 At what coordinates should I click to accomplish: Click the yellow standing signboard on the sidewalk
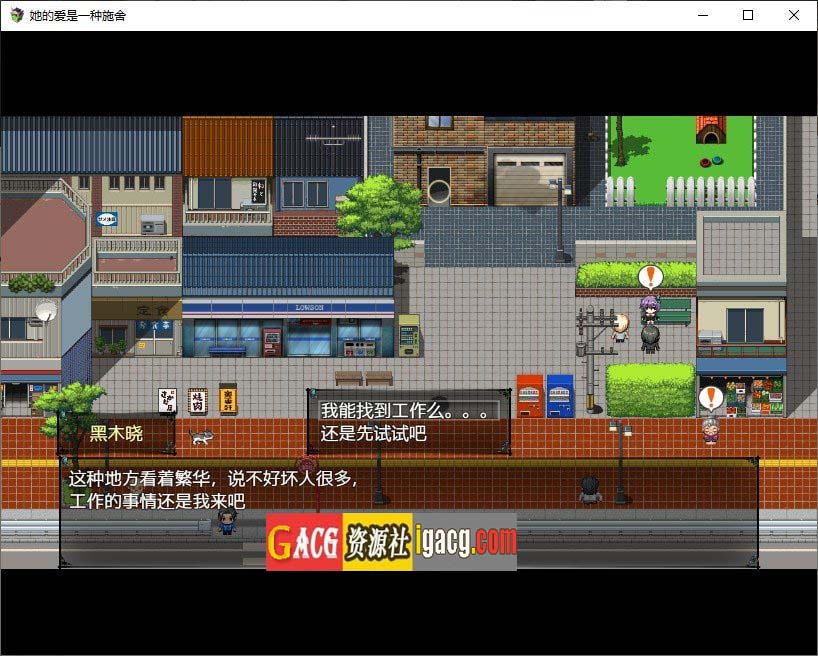pyautogui.click(x=228, y=400)
